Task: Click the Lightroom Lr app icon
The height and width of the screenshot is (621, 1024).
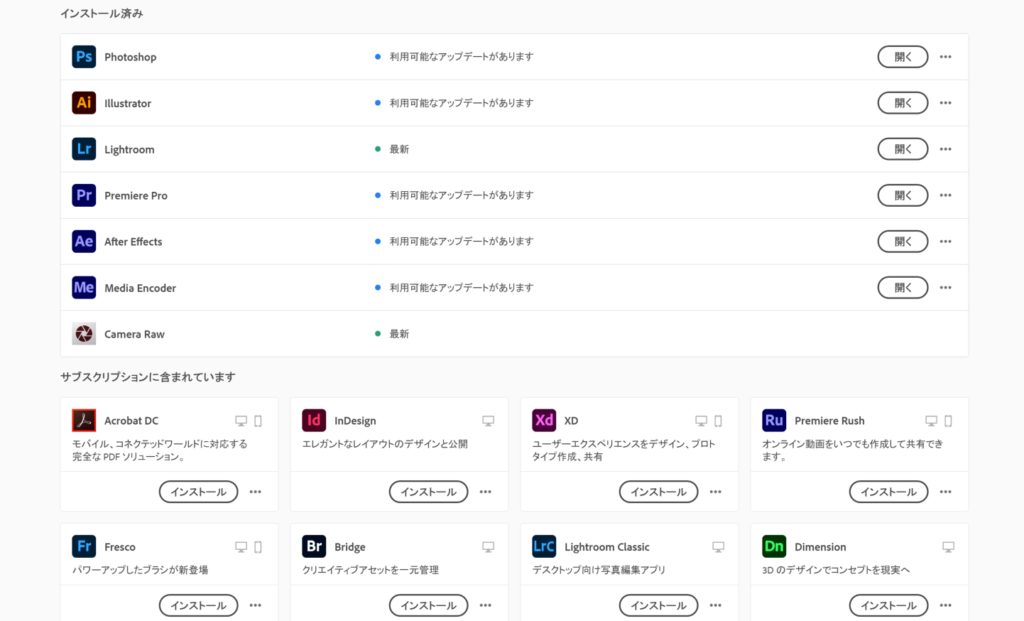Action: point(84,149)
